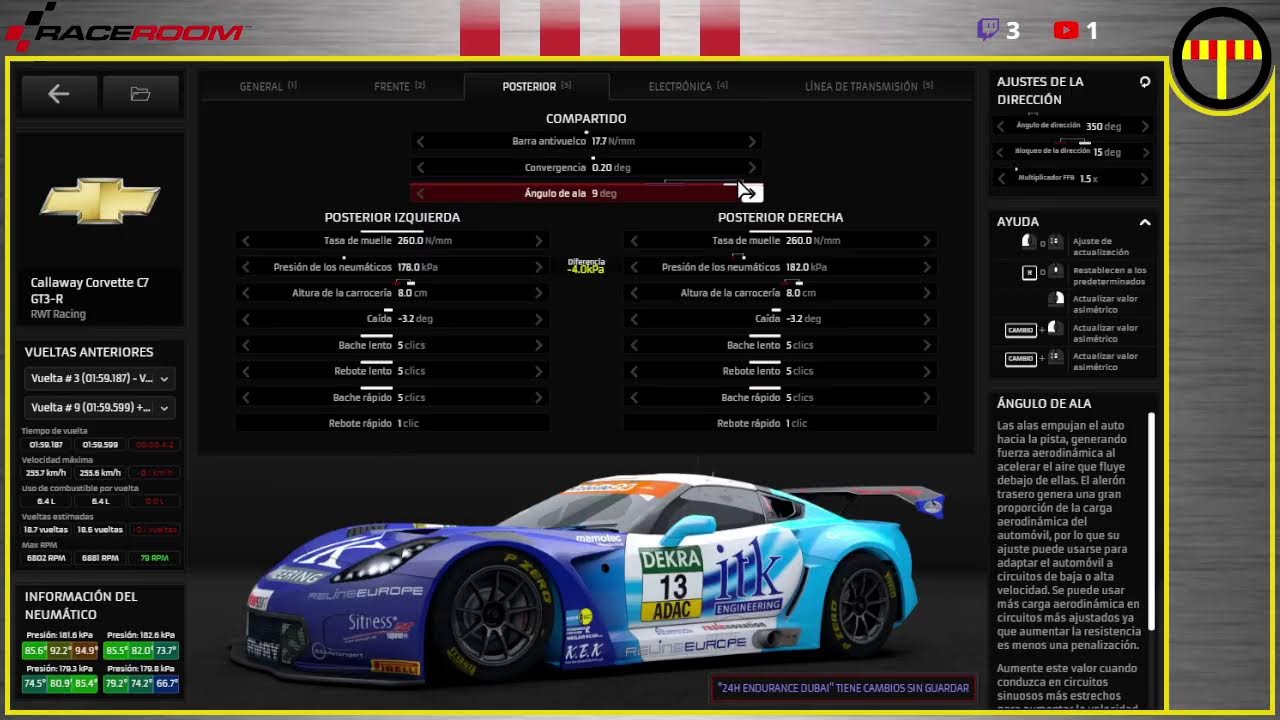The width and height of the screenshot is (1280, 720).
Task: Click the Presión: 181.6 kPa tire reading
Action: tap(60, 634)
